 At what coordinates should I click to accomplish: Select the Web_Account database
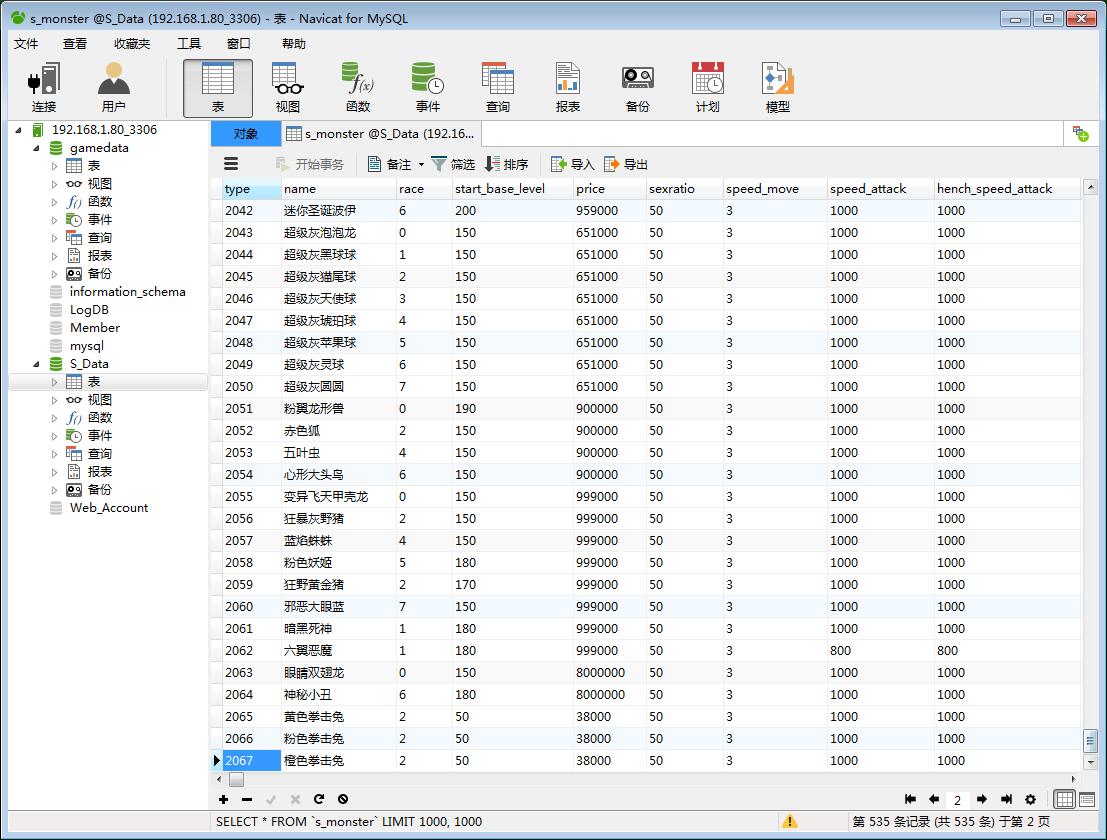pos(109,508)
